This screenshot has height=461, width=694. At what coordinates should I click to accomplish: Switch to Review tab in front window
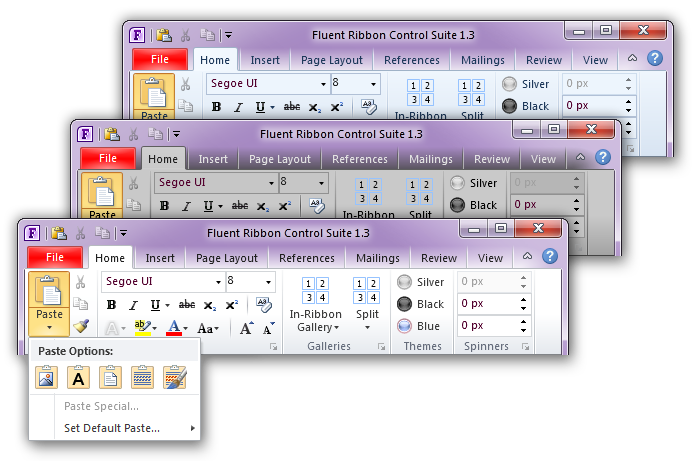tap(439, 258)
